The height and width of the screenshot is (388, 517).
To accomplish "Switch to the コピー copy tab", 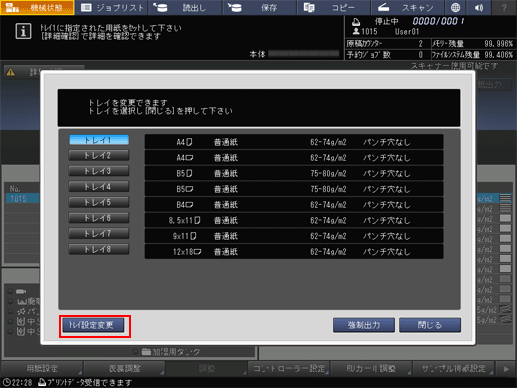I will [333, 8].
